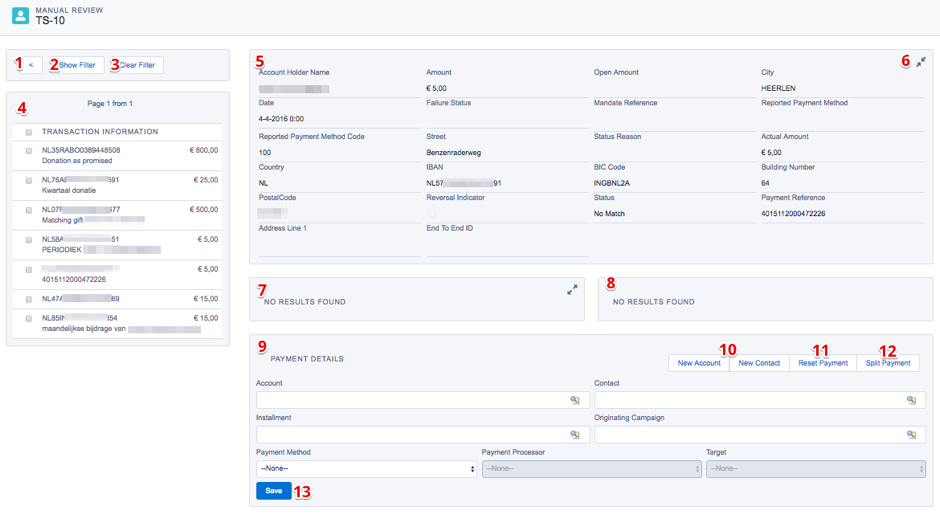
Task: Open the Payment Processor dropdown
Action: [x=592, y=468]
